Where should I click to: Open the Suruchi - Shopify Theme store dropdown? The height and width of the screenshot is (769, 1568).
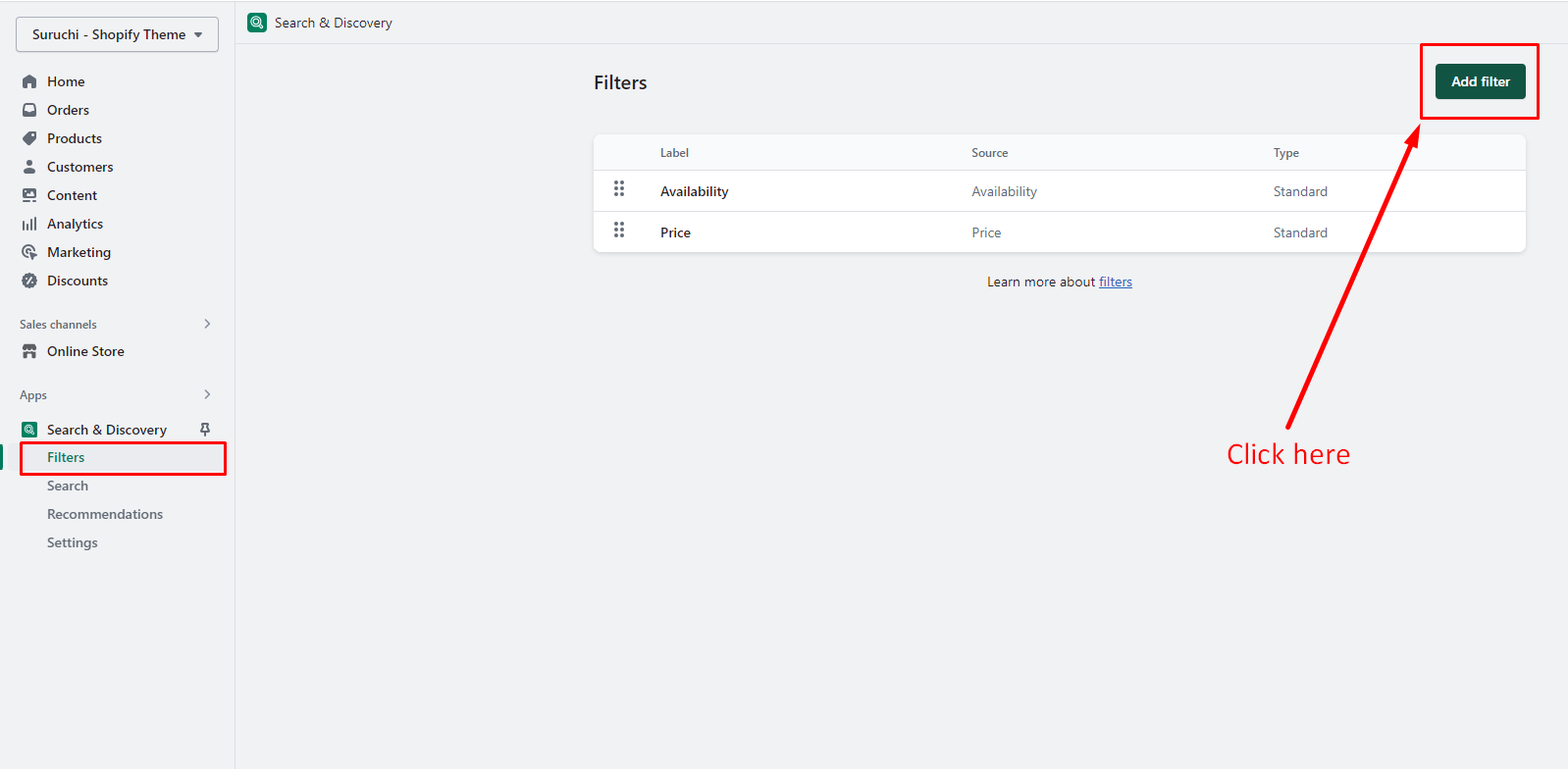[117, 34]
